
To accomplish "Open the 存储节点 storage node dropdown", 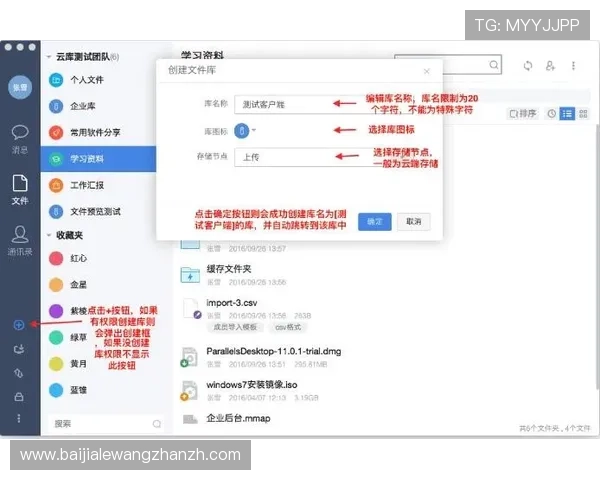I will coord(306,157).
